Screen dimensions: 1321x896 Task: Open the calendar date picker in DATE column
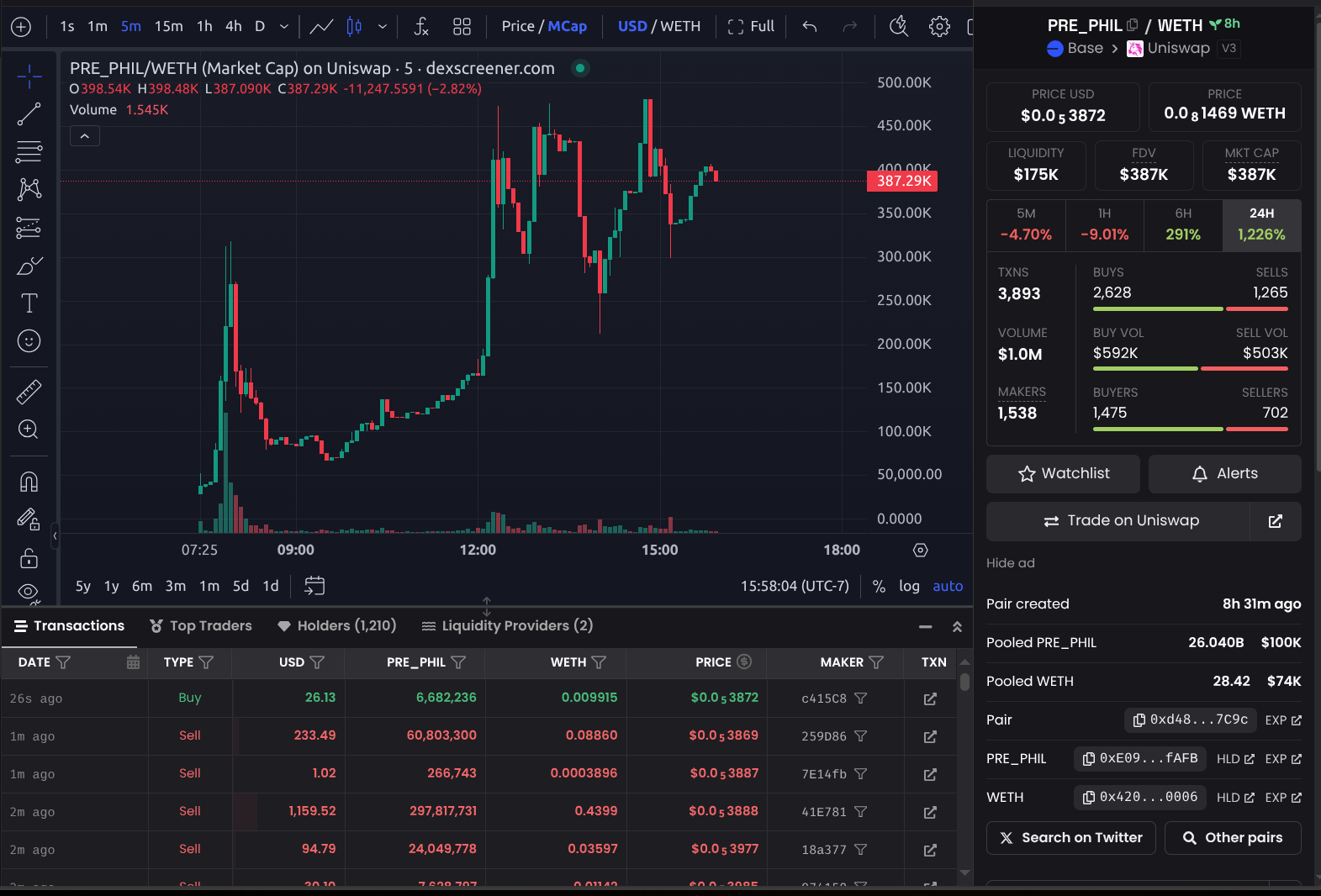click(x=133, y=662)
